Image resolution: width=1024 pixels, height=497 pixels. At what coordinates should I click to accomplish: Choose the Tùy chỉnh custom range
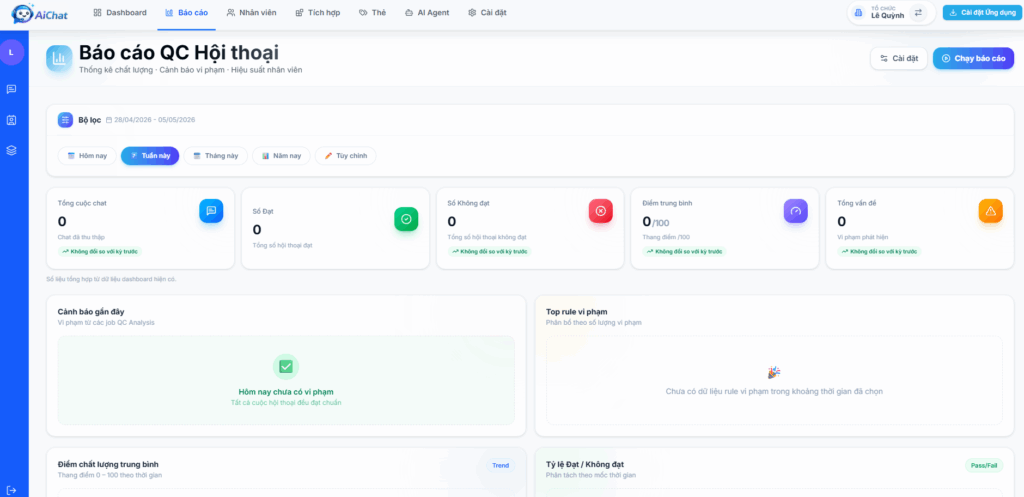[345, 156]
